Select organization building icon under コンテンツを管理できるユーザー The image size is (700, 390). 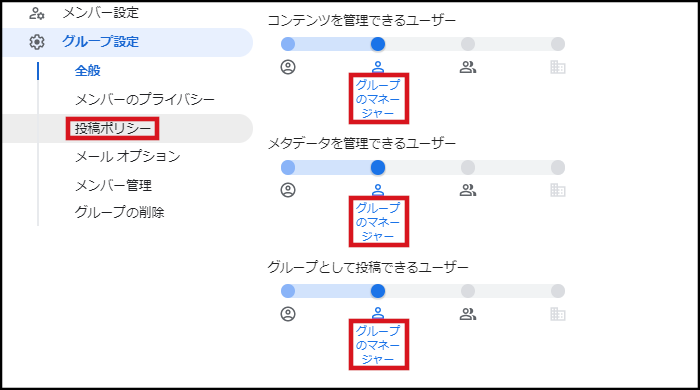558,67
